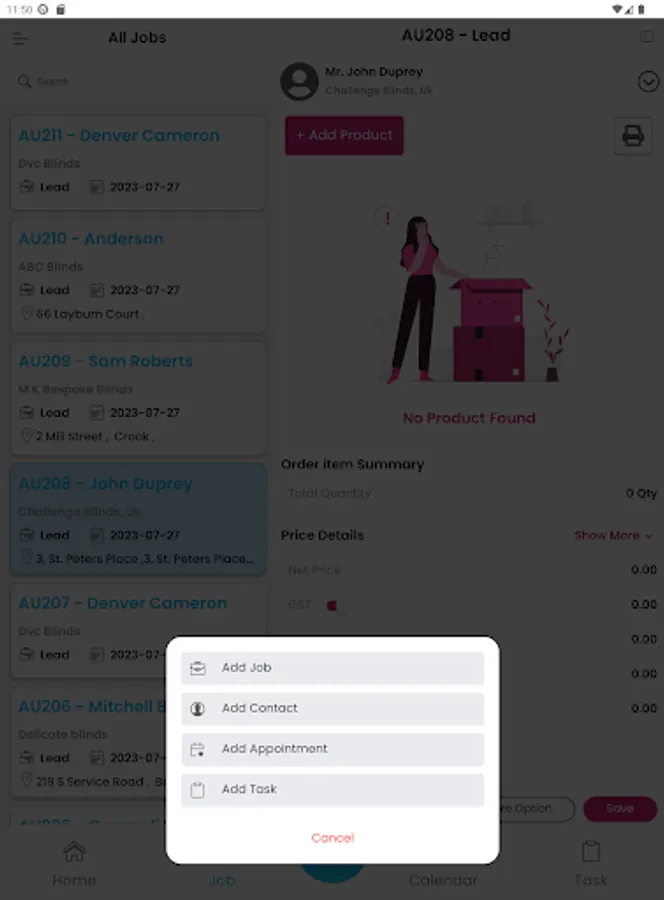Toggle the GST switch

pyautogui.click(x=334, y=606)
